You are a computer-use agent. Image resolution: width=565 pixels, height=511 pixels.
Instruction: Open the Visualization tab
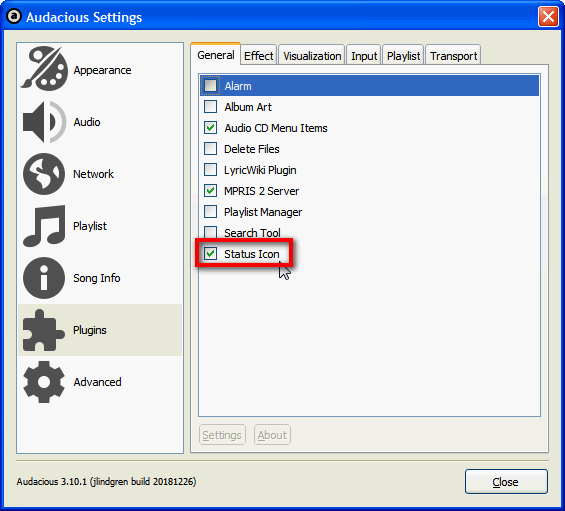pyautogui.click(x=312, y=56)
